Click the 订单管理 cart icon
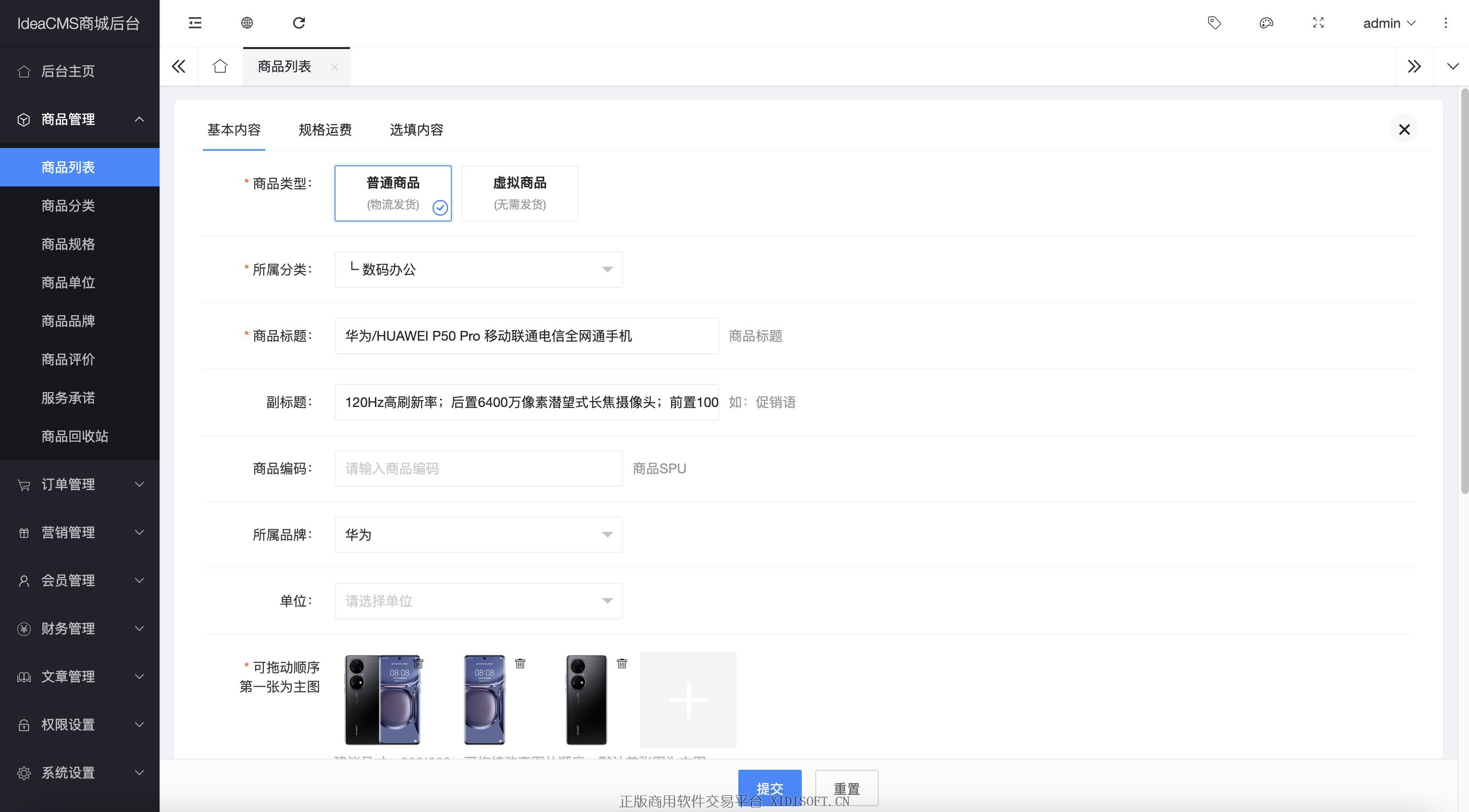 24,484
